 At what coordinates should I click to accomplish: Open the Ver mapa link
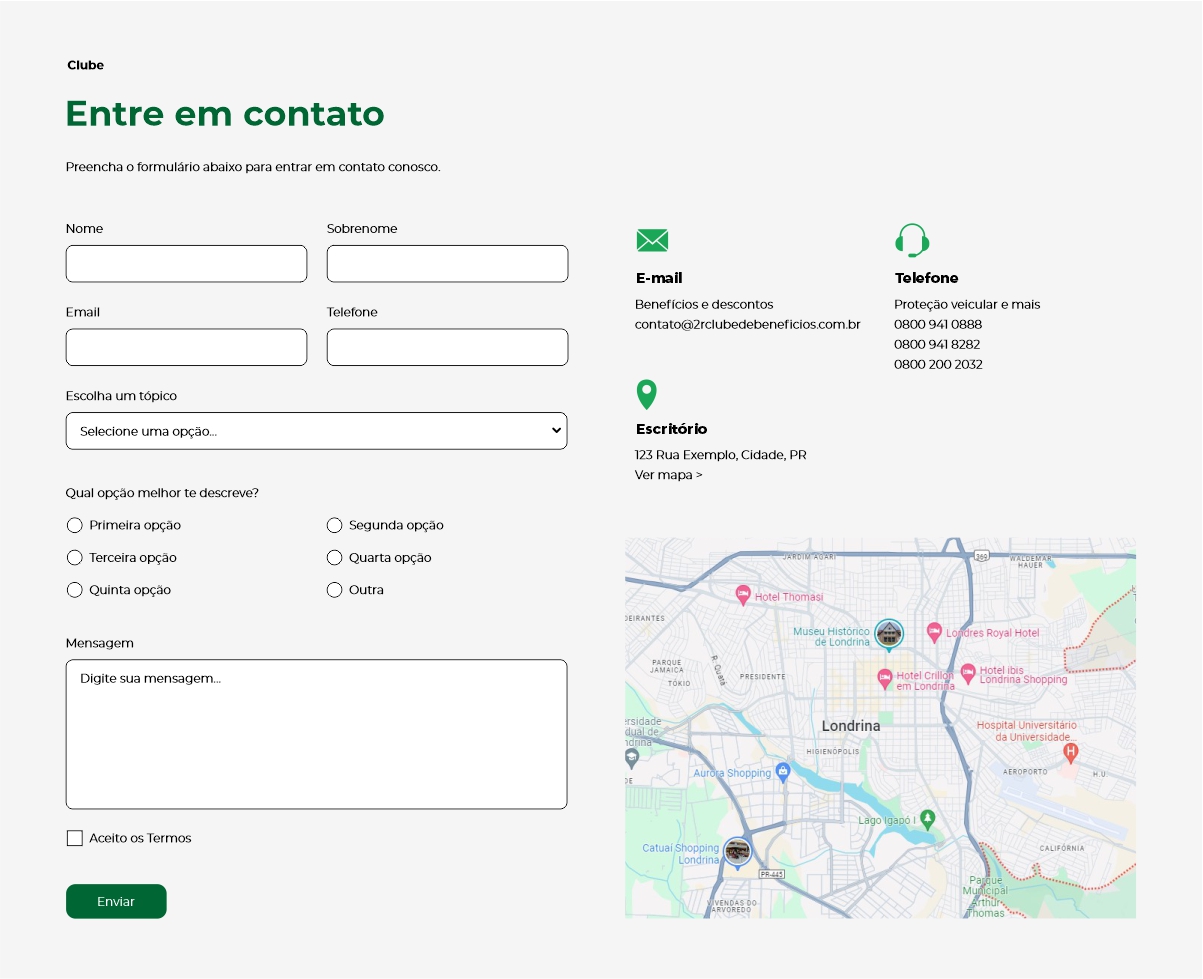coord(668,475)
